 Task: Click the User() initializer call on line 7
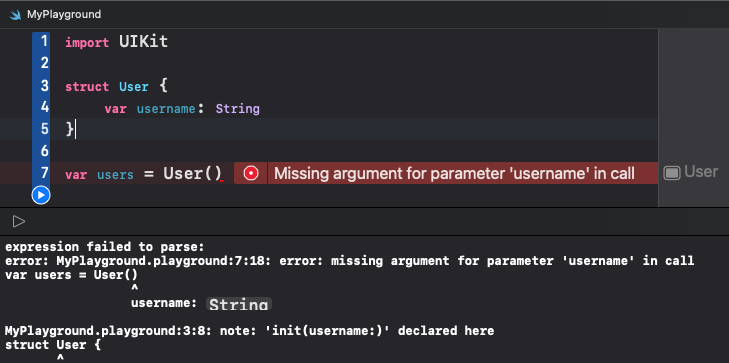tap(192, 174)
